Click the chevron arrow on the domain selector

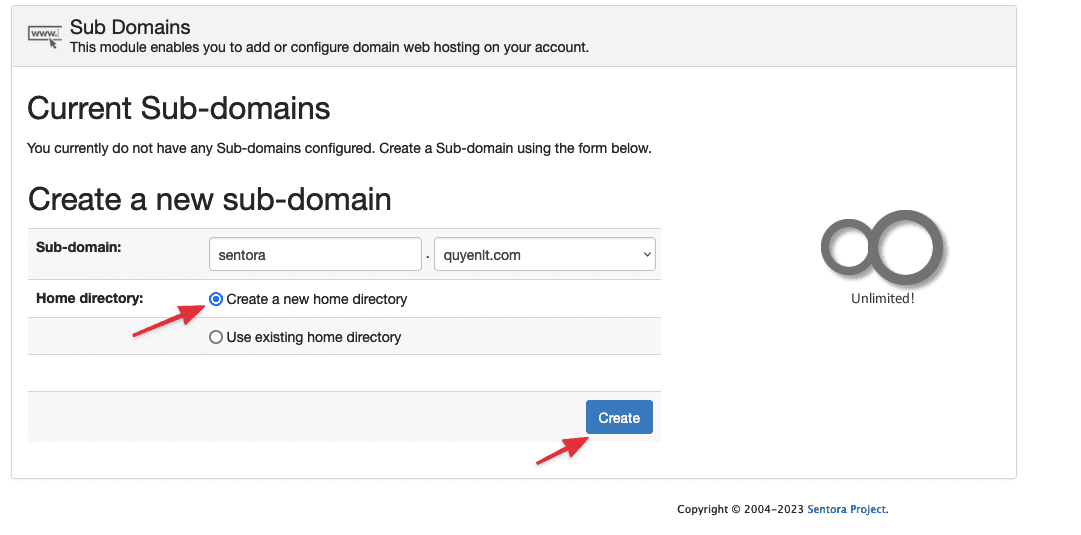click(646, 255)
